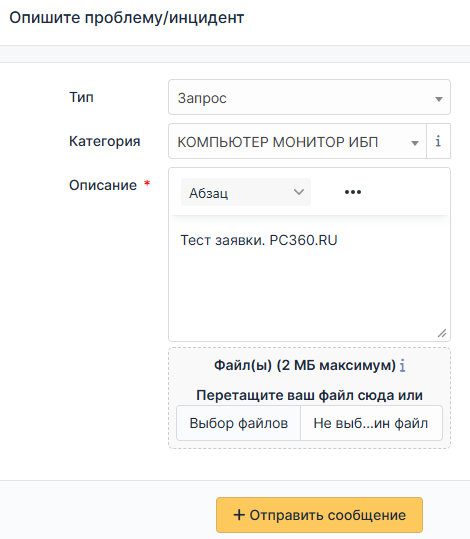Open the Тип dropdown showing Запрос
The image size is (470, 539).
309,97
